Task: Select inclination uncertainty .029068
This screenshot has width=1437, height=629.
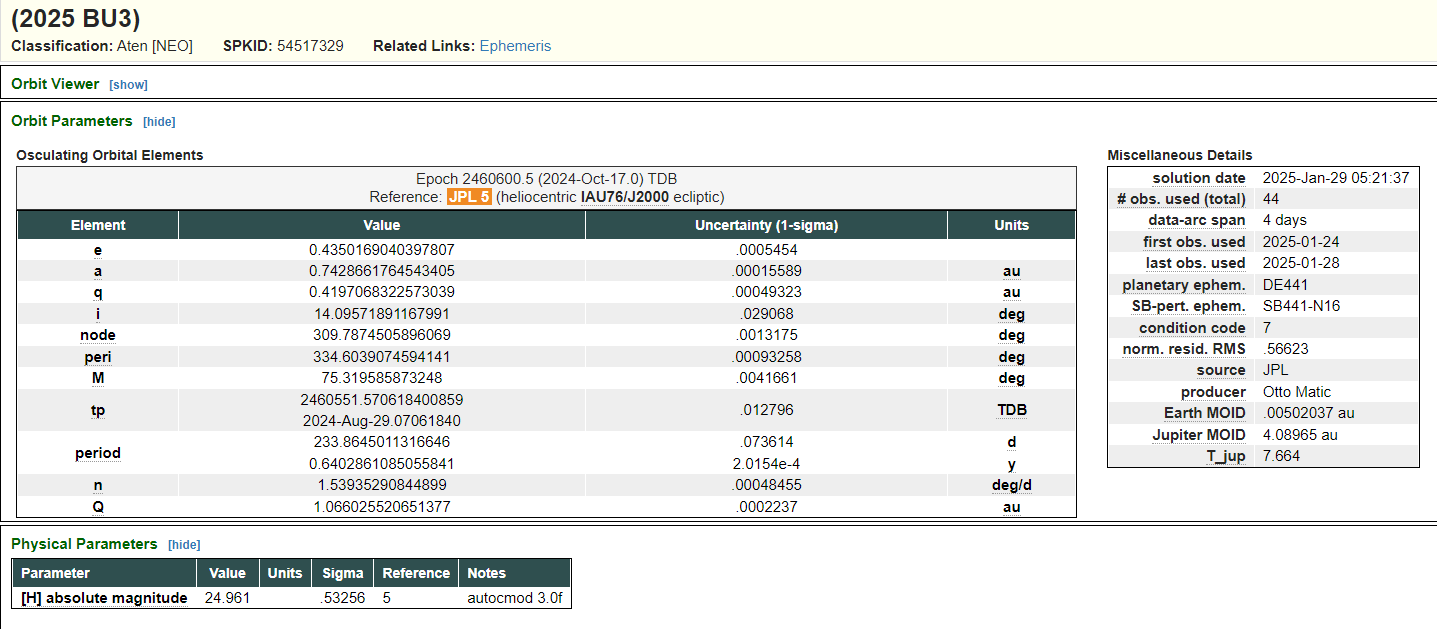Action: pyautogui.click(x=767, y=314)
